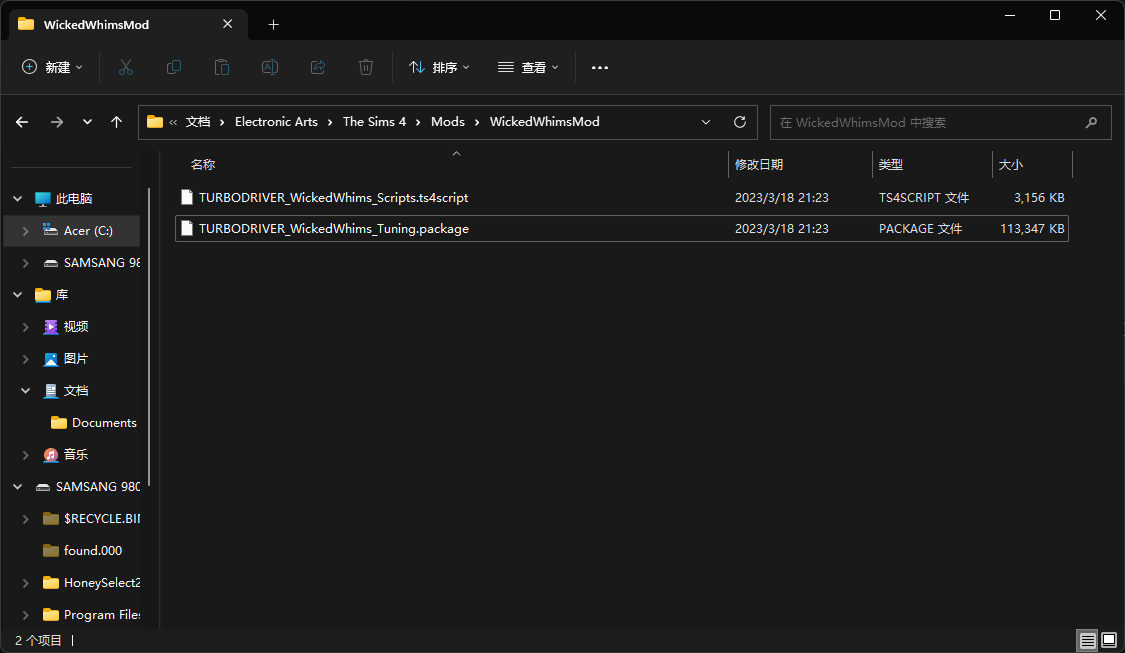Go up one folder level arrow

click(x=116, y=122)
